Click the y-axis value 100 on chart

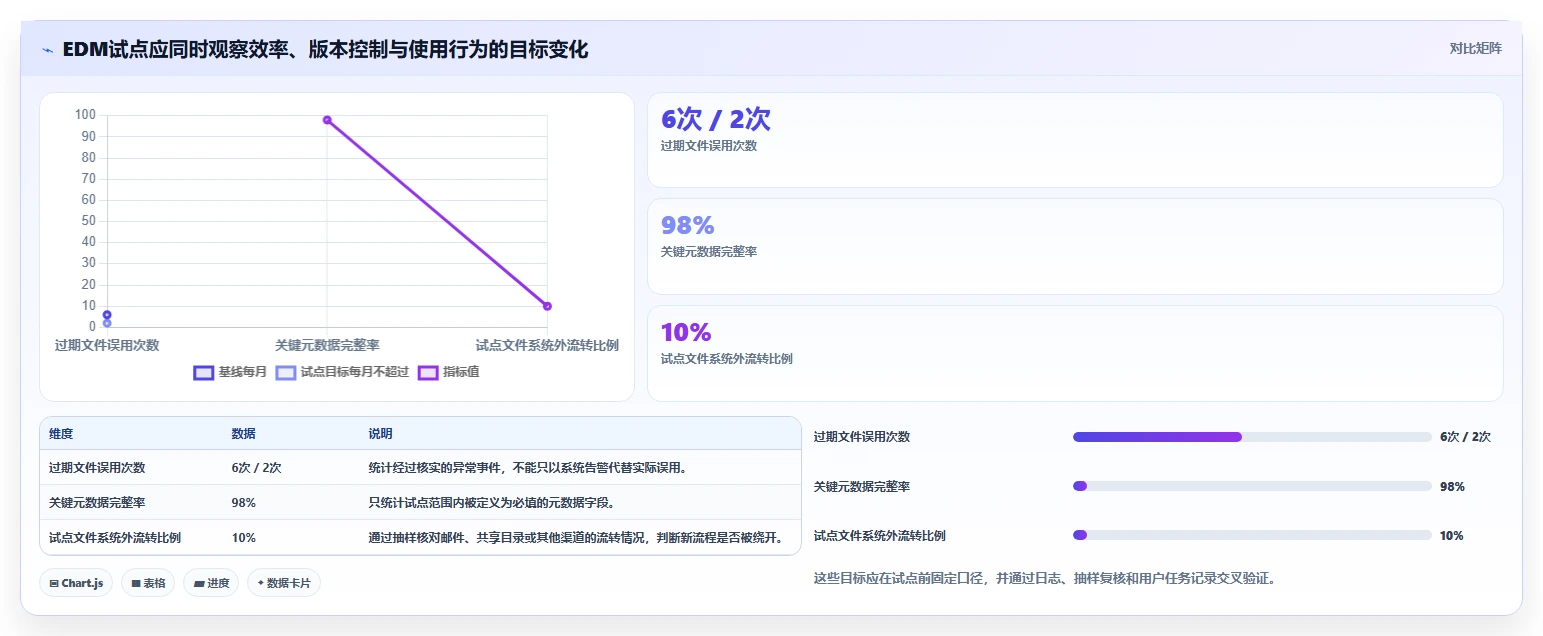85,115
